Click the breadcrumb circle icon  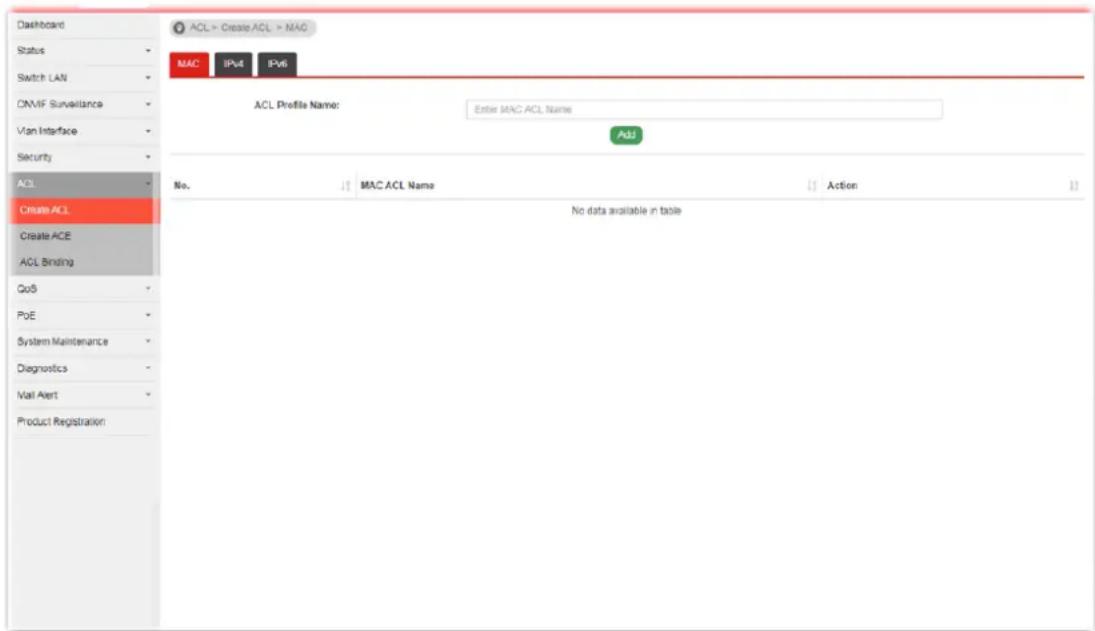(x=179, y=27)
